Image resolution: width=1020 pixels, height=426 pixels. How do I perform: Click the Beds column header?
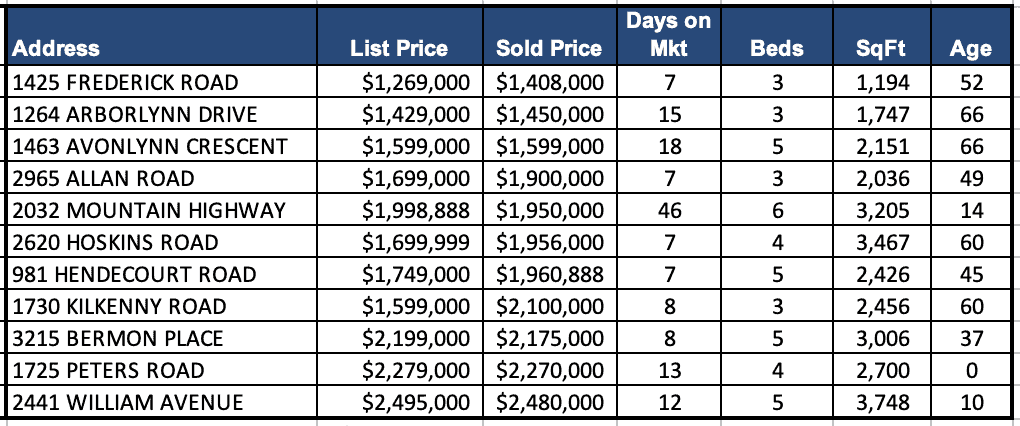(777, 48)
